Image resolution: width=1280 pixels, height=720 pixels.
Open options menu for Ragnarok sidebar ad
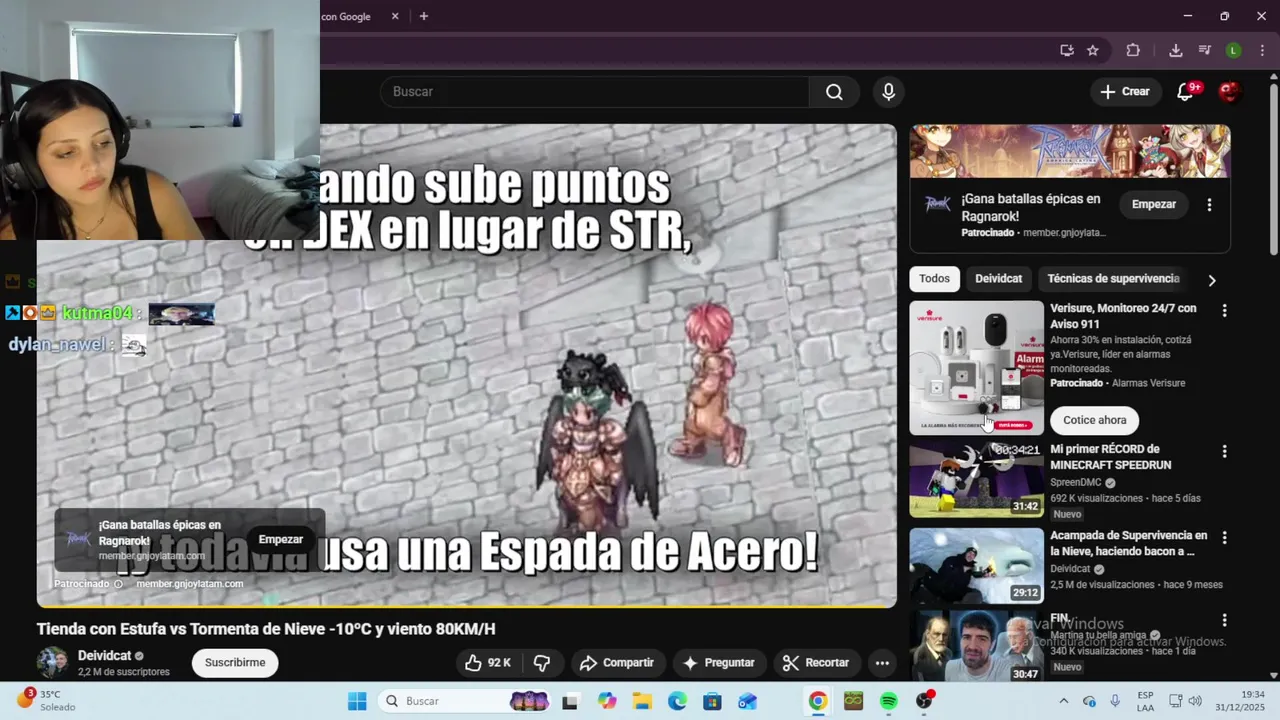pos(1209,204)
